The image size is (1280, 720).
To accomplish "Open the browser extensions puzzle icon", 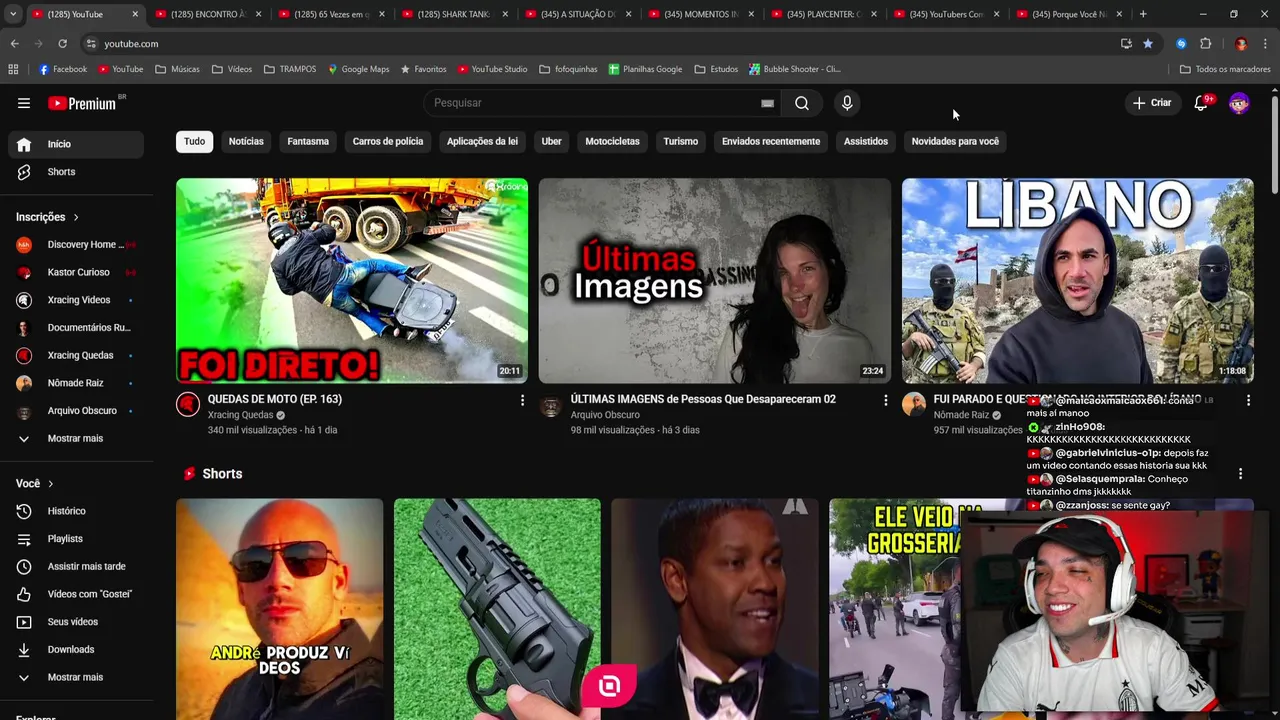I will click(x=1206, y=44).
